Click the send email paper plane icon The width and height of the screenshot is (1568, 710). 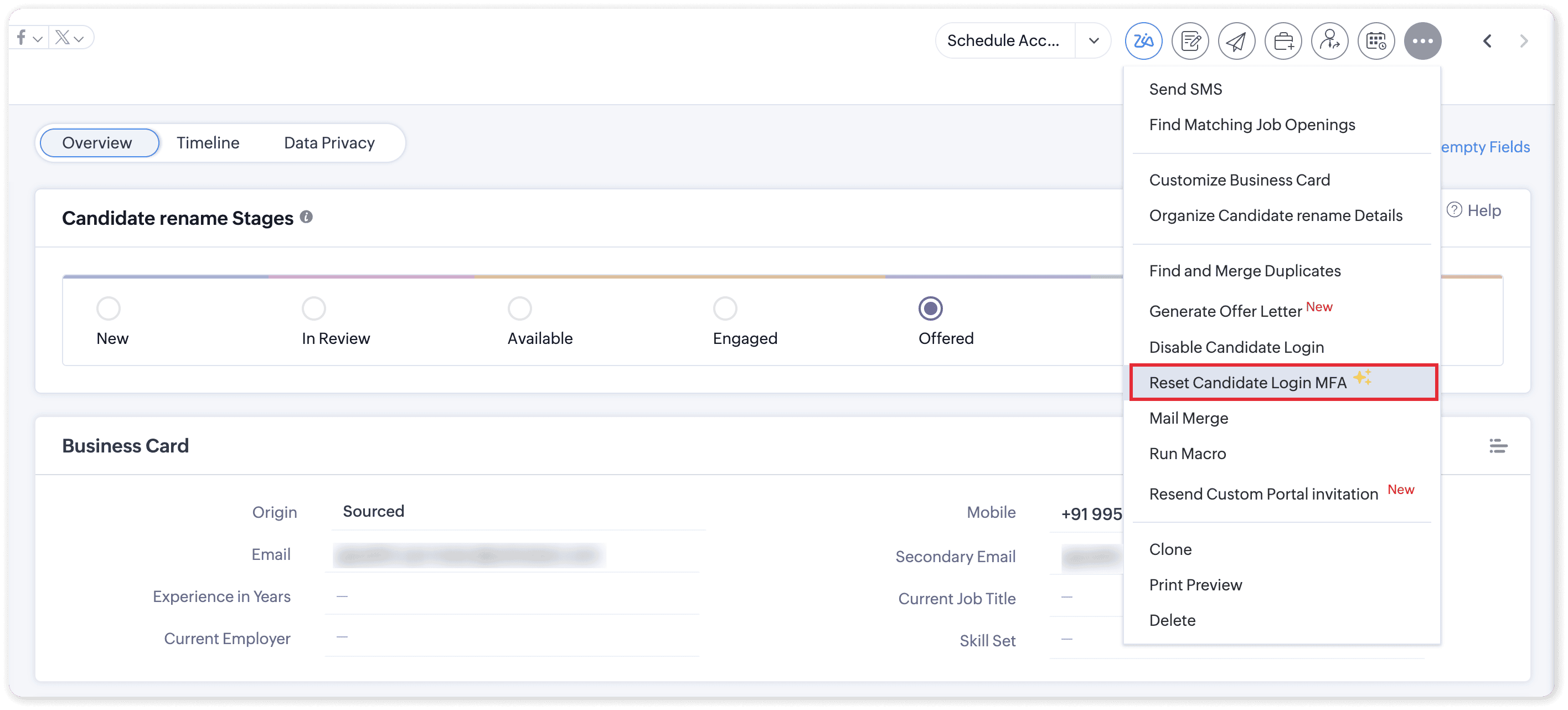coord(1236,41)
